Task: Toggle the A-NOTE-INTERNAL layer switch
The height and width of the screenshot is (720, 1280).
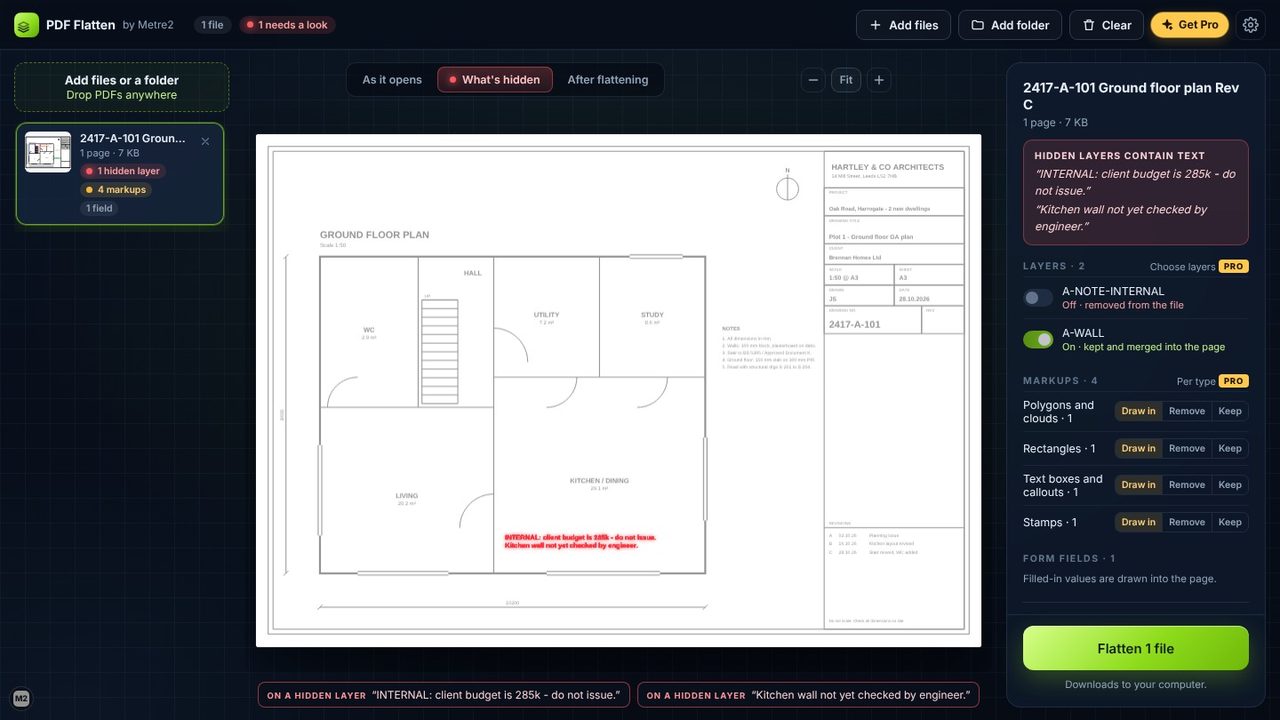Action: click(x=1038, y=298)
